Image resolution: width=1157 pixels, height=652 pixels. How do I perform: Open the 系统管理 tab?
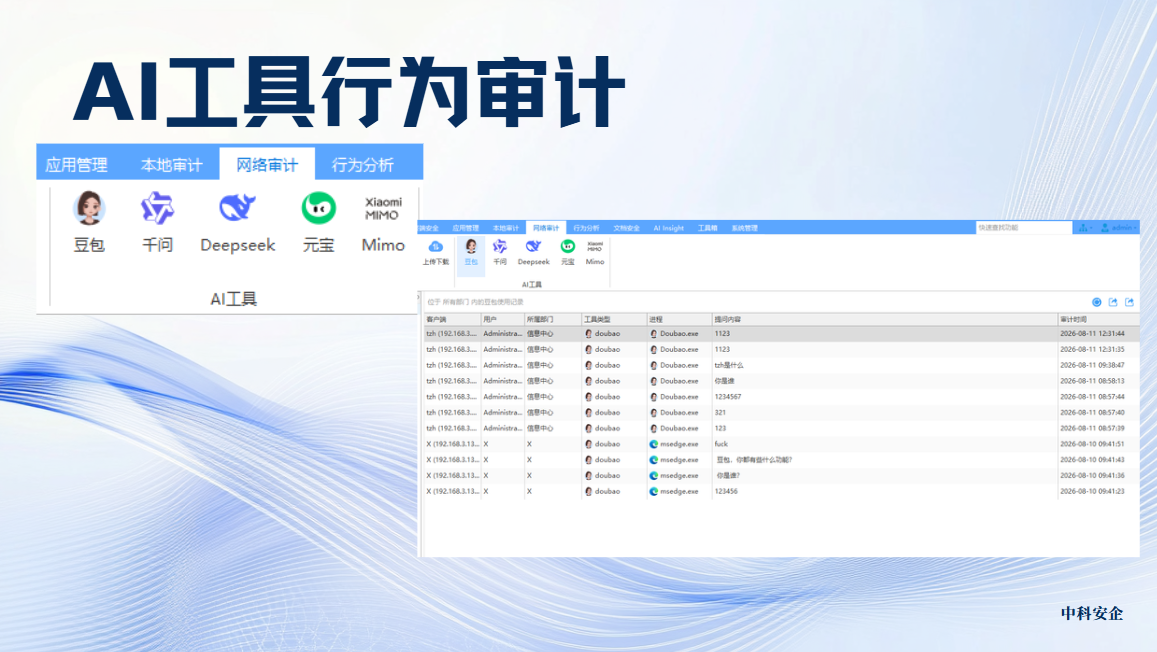click(745, 229)
